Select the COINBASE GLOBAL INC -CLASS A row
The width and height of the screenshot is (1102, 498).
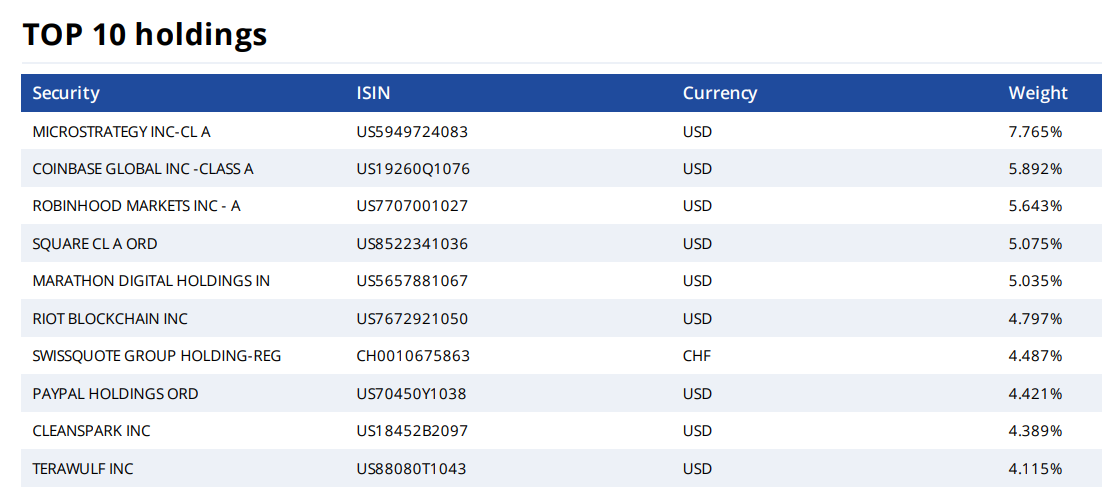click(x=143, y=169)
